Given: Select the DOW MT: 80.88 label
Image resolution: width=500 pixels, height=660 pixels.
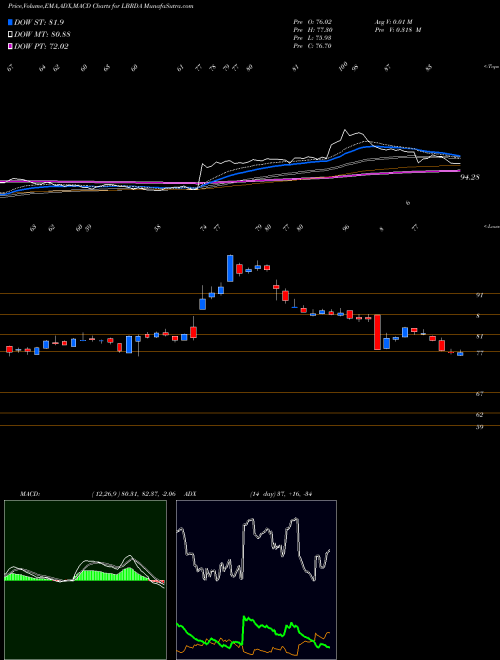Looking at the screenshot, I should (x=42, y=35).
